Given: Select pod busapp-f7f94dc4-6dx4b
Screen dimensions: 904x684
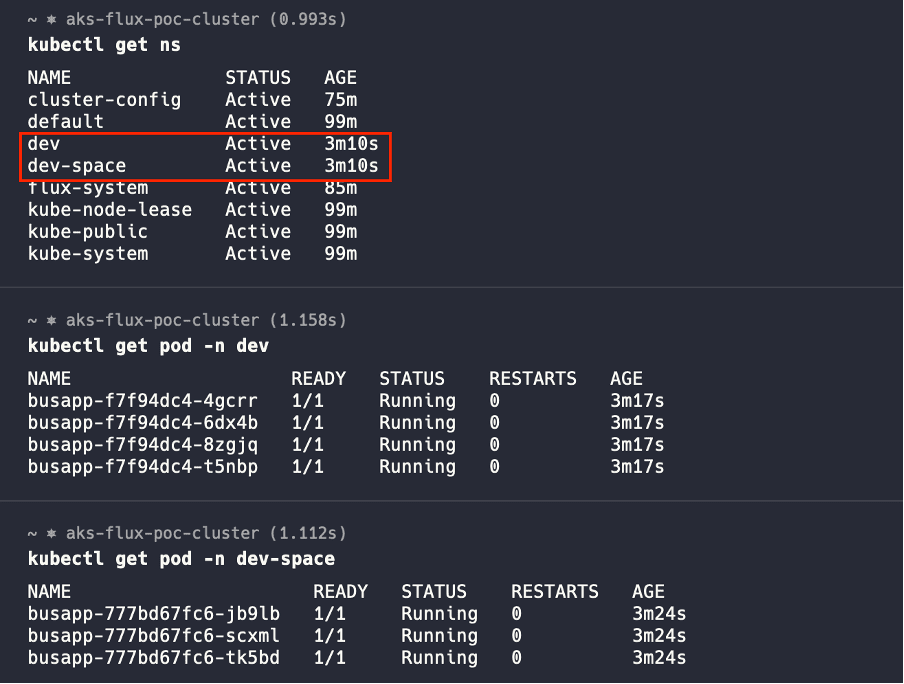Looking at the screenshot, I should [x=143, y=423].
